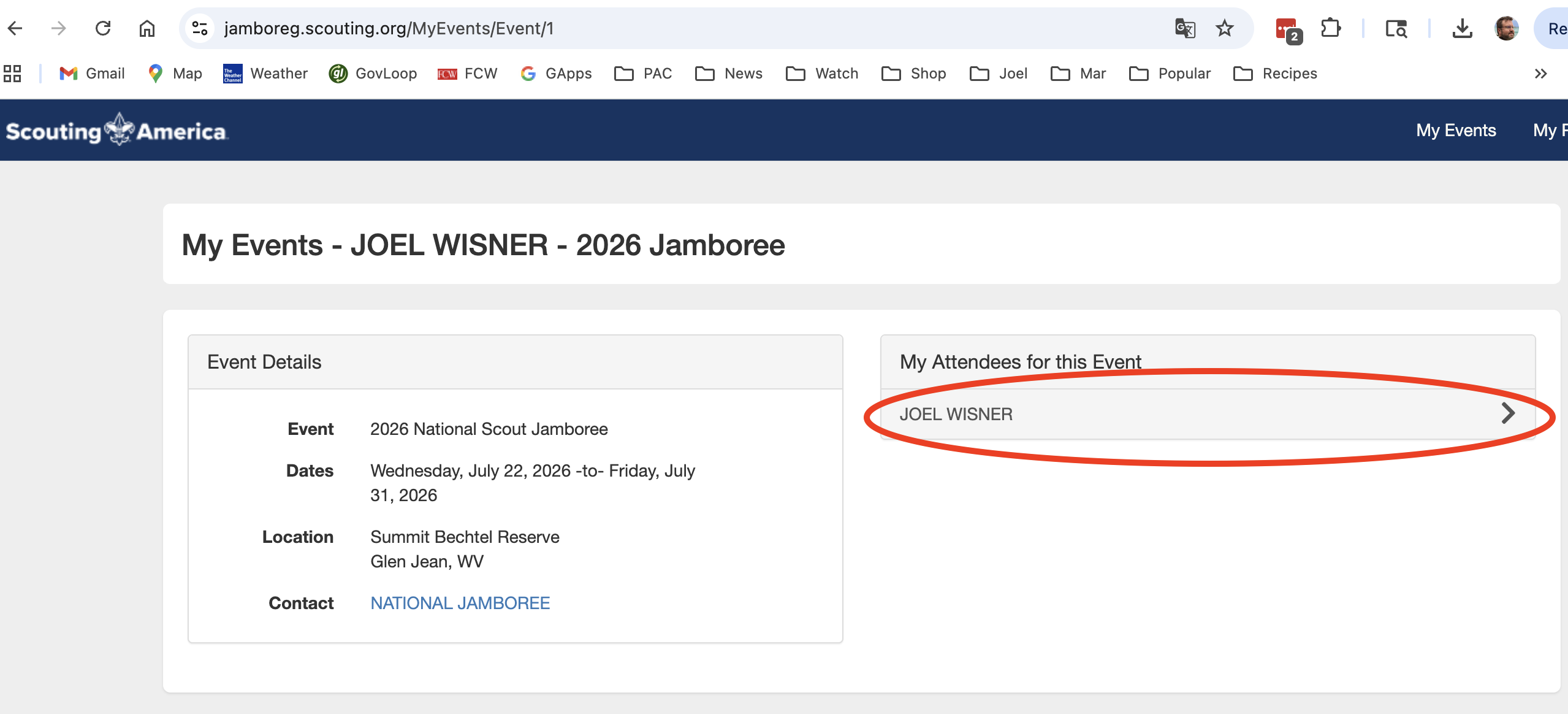Reload the current page
The height and width of the screenshot is (714, 1568).
[x=103, y=28]
